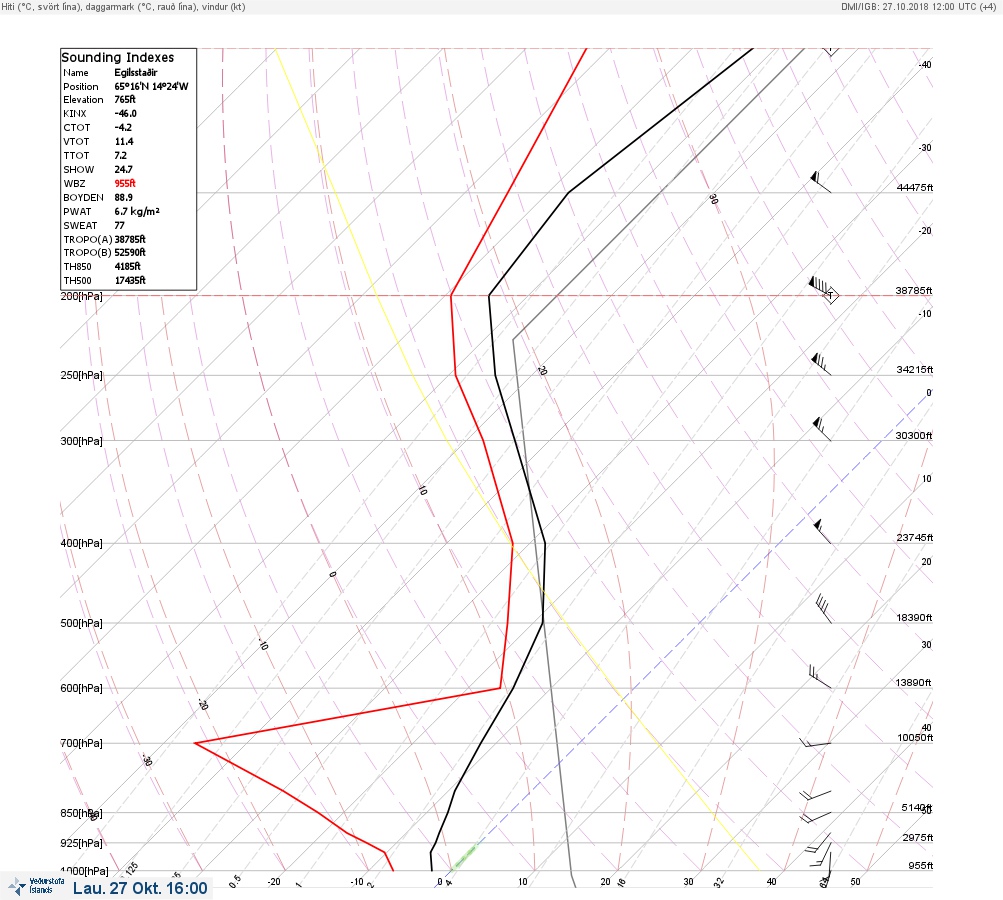Click the SWEAT value '77'
This screenshot has height=900, width=1003.
coord(120,225)
